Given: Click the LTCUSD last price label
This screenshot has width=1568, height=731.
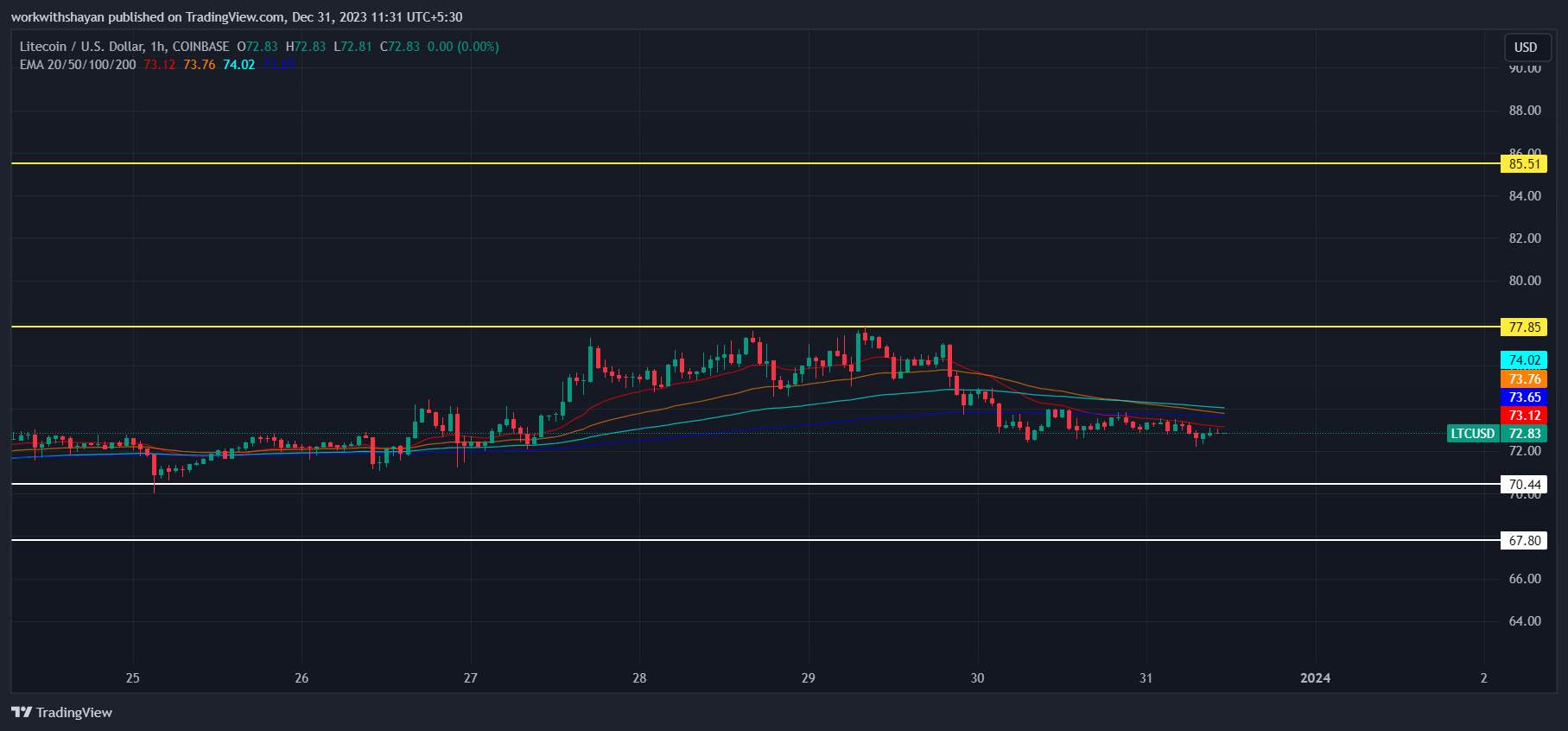Looking at the screenshot, I should (x=1473, y=434).
